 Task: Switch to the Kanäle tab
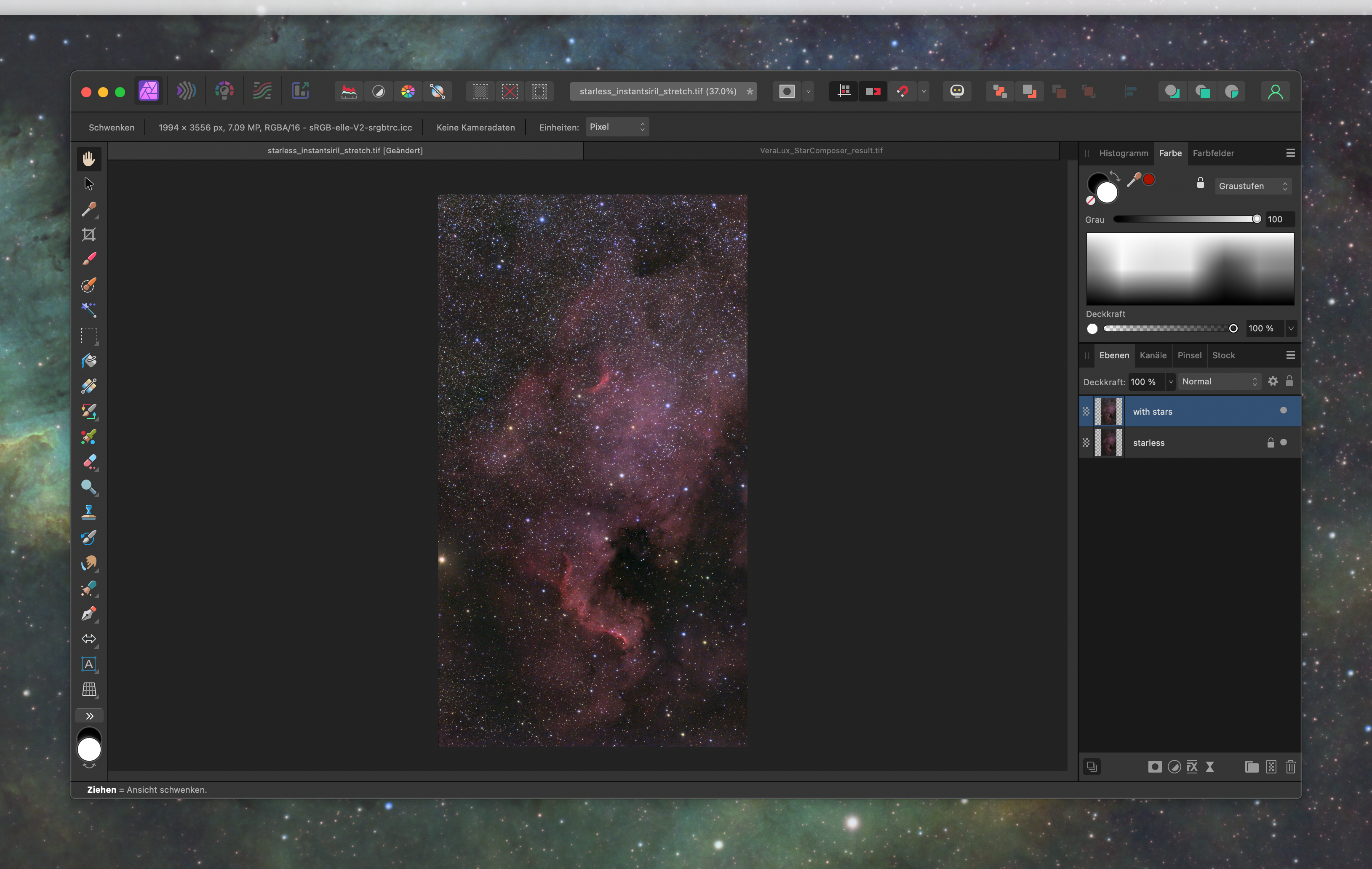[1153, 355]
